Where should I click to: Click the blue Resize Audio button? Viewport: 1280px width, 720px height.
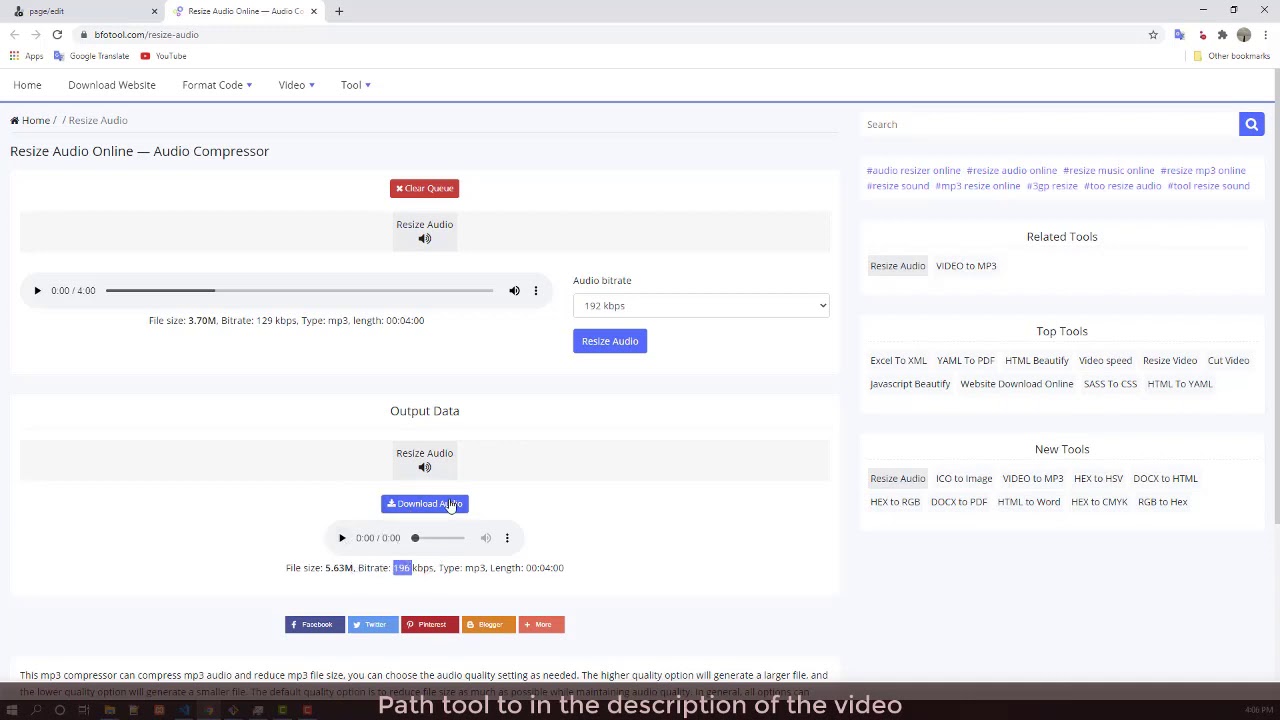(x=610, y=341)
